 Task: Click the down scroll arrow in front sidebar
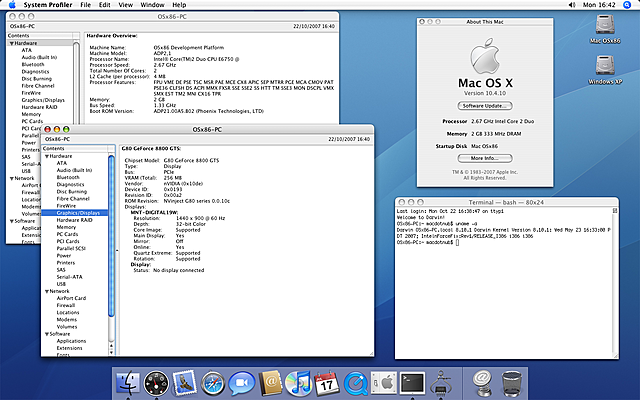(x=111, y=352)
